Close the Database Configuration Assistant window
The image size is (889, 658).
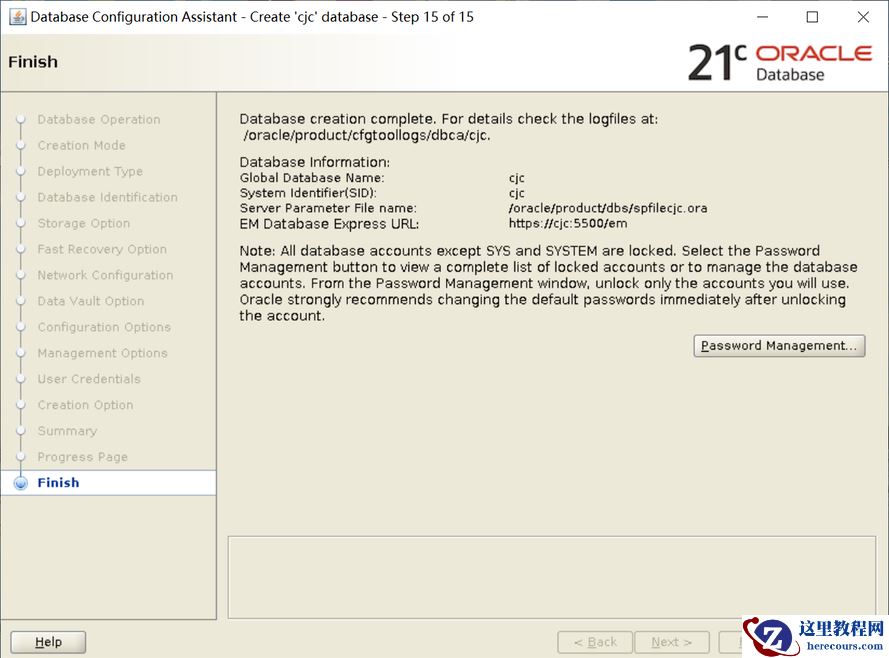point(863,17)
